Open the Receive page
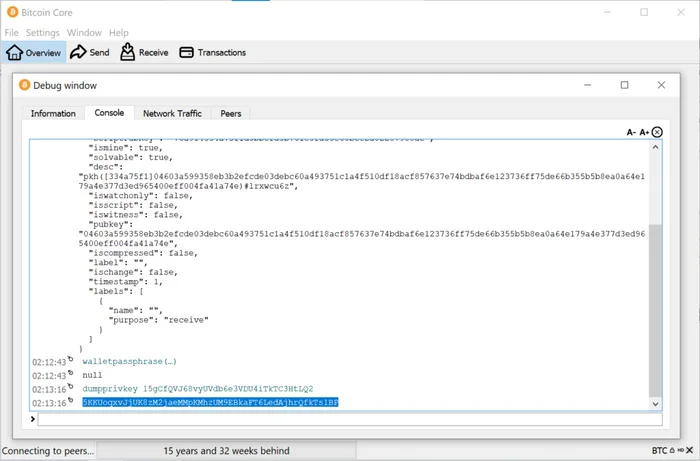Screen dimensions: 700x461 coord(144,52)
